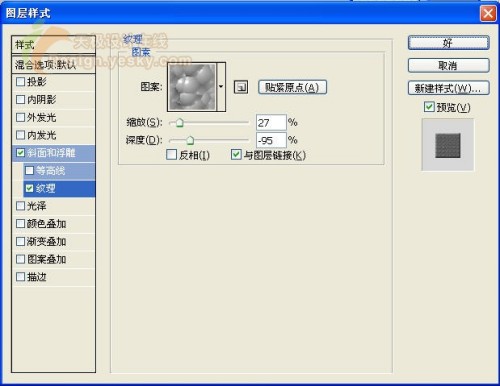The image size is (500, 386).
Task: Click the 取消 button
Action: [448, 65]
